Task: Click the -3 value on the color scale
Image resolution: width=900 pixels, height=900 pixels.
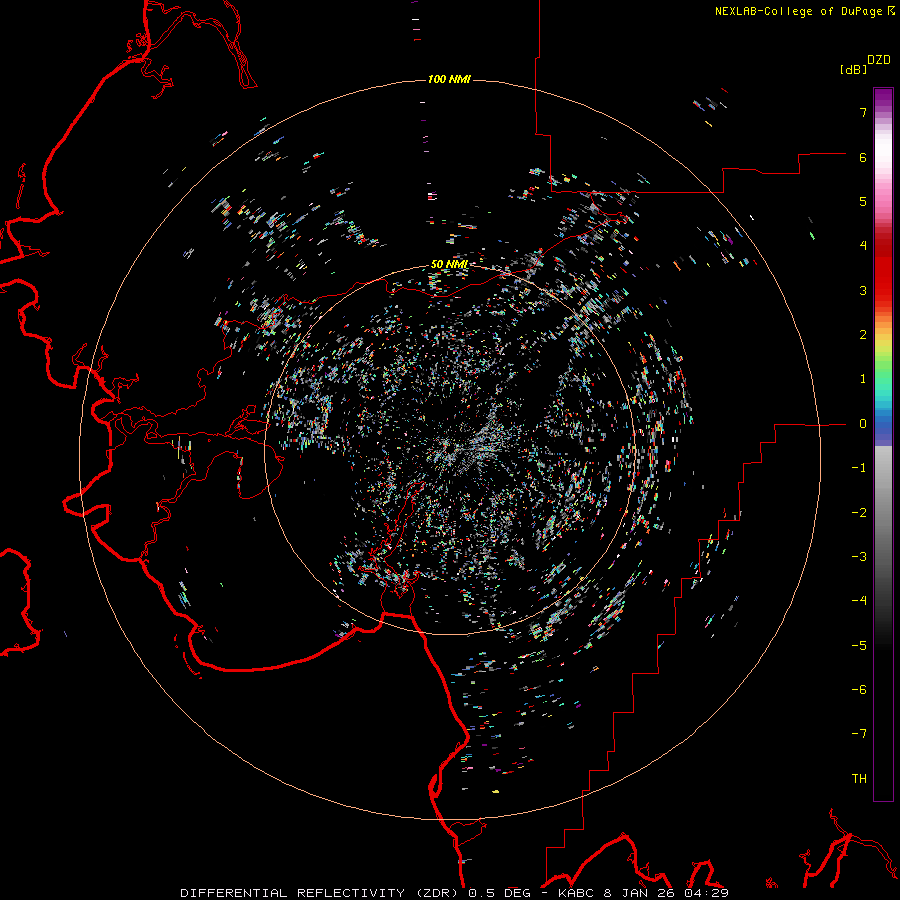Action: [859, 557]
